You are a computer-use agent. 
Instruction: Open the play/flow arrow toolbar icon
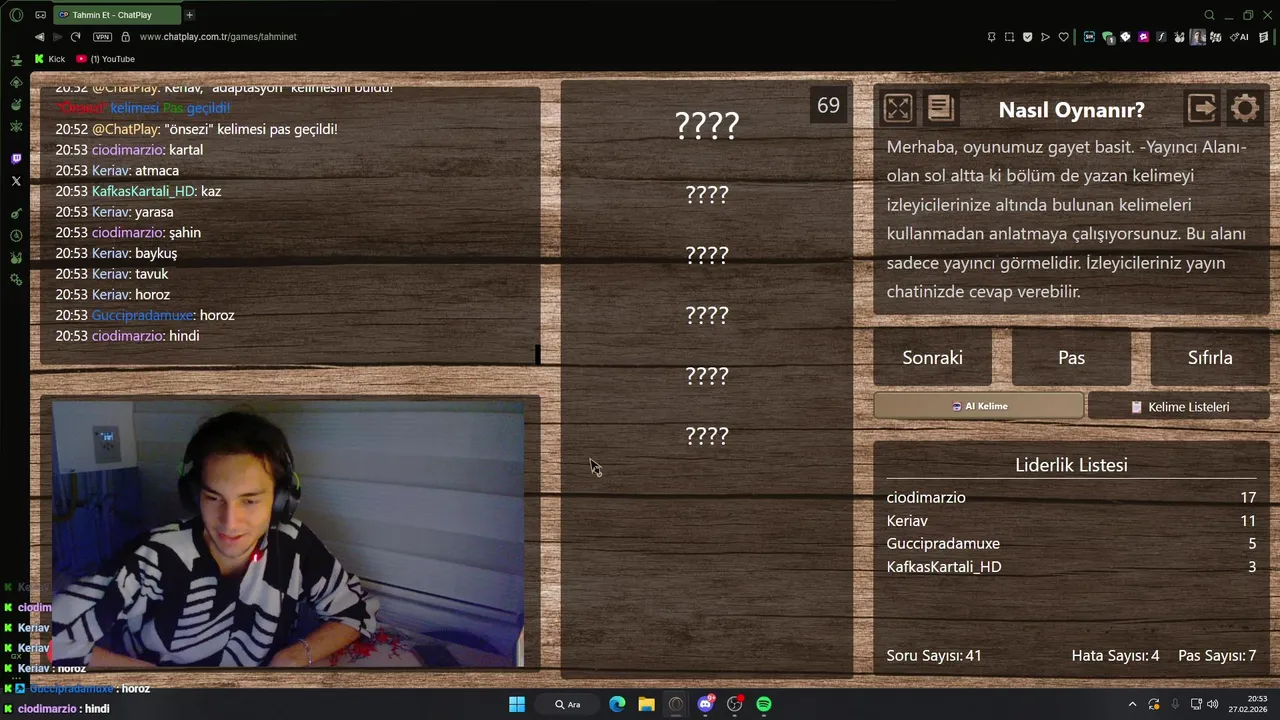[x=1045, y=37]
